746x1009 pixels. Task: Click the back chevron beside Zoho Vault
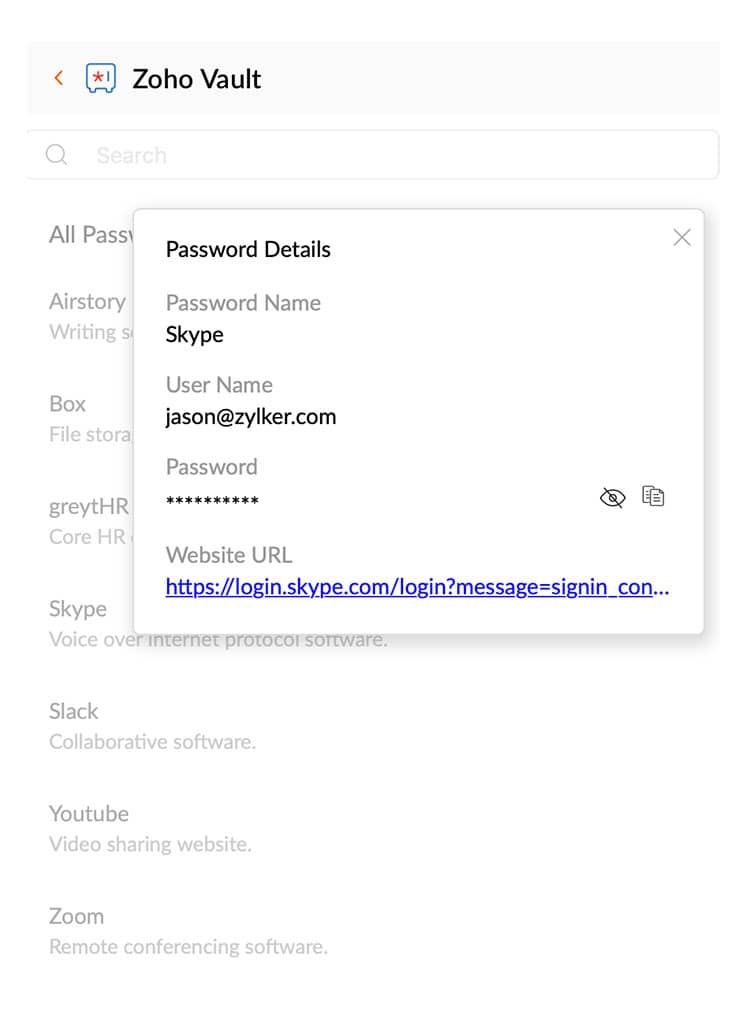click(x=58, y=78)
